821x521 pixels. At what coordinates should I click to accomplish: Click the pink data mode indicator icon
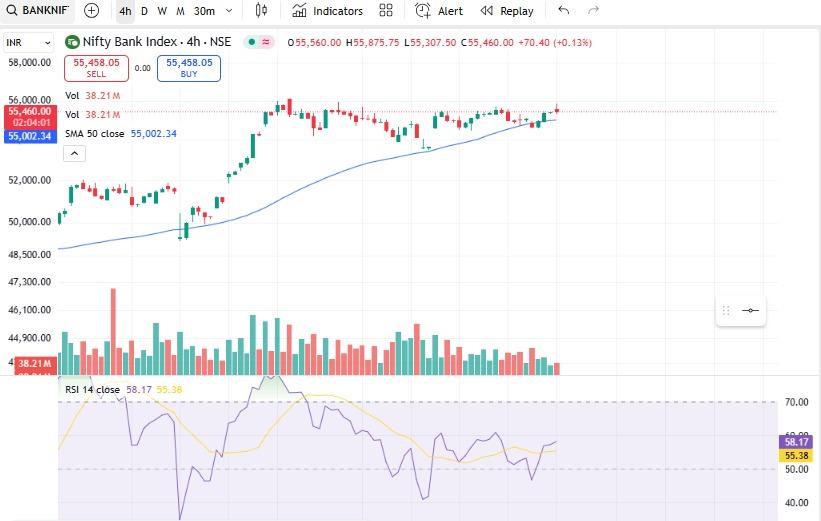tap(266, 42)
